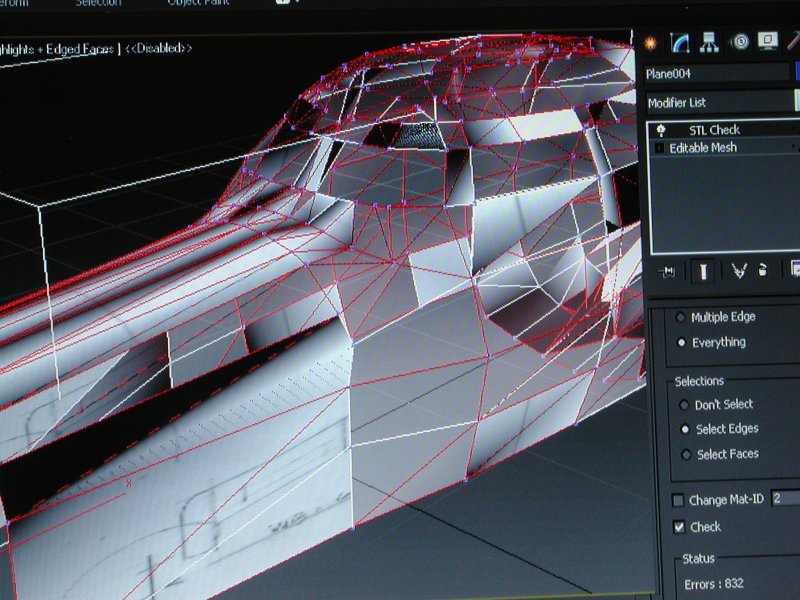Switch to the Modify panel icon
Image resolution: width=800 pixels, height=600 pixels.
tap(680, 42)
